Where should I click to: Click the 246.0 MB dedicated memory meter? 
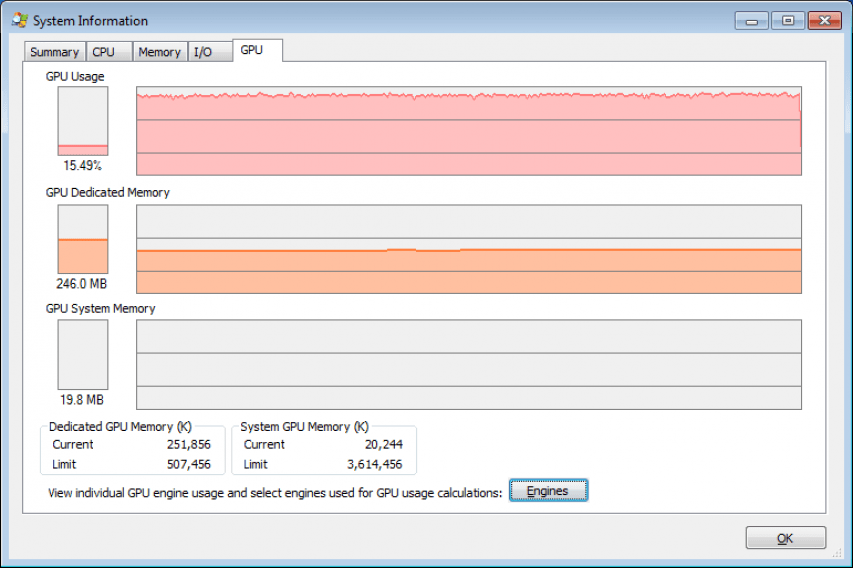[83, 239]
